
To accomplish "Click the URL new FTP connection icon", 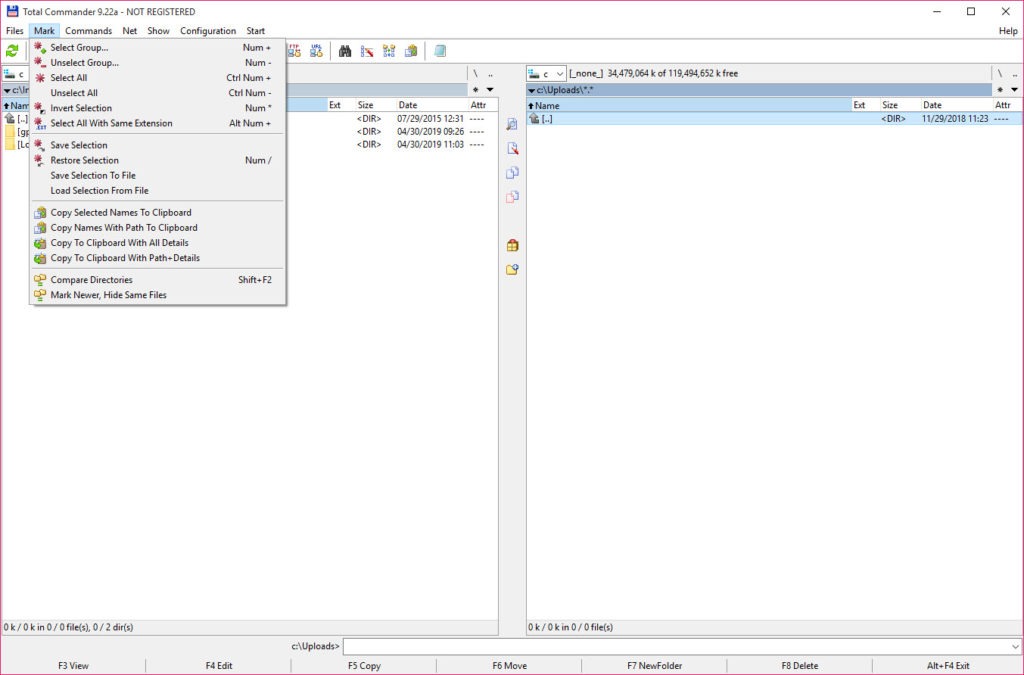I will tap(317, 51).
